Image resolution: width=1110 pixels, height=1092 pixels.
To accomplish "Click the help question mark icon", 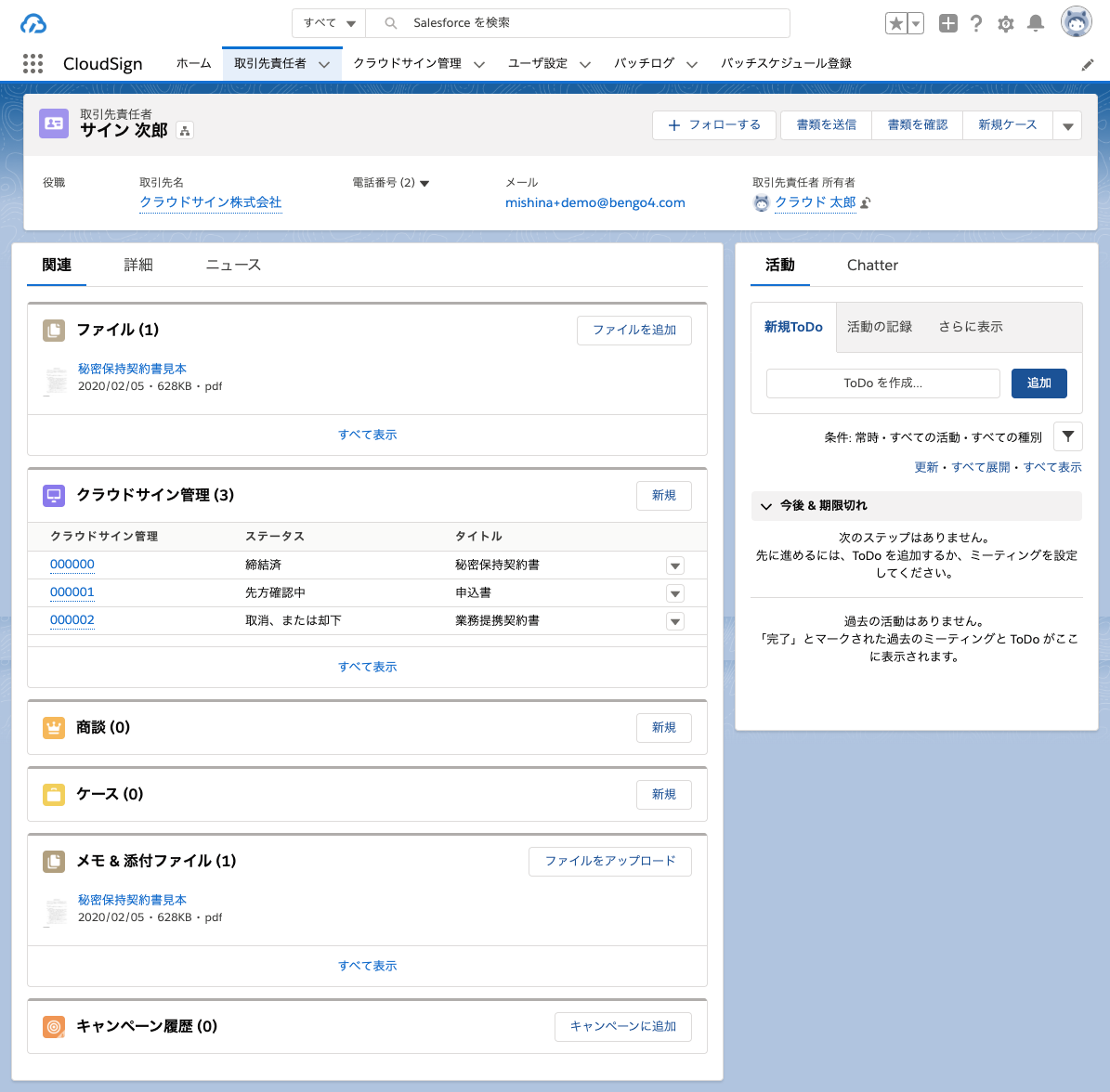I will (976, 23).
